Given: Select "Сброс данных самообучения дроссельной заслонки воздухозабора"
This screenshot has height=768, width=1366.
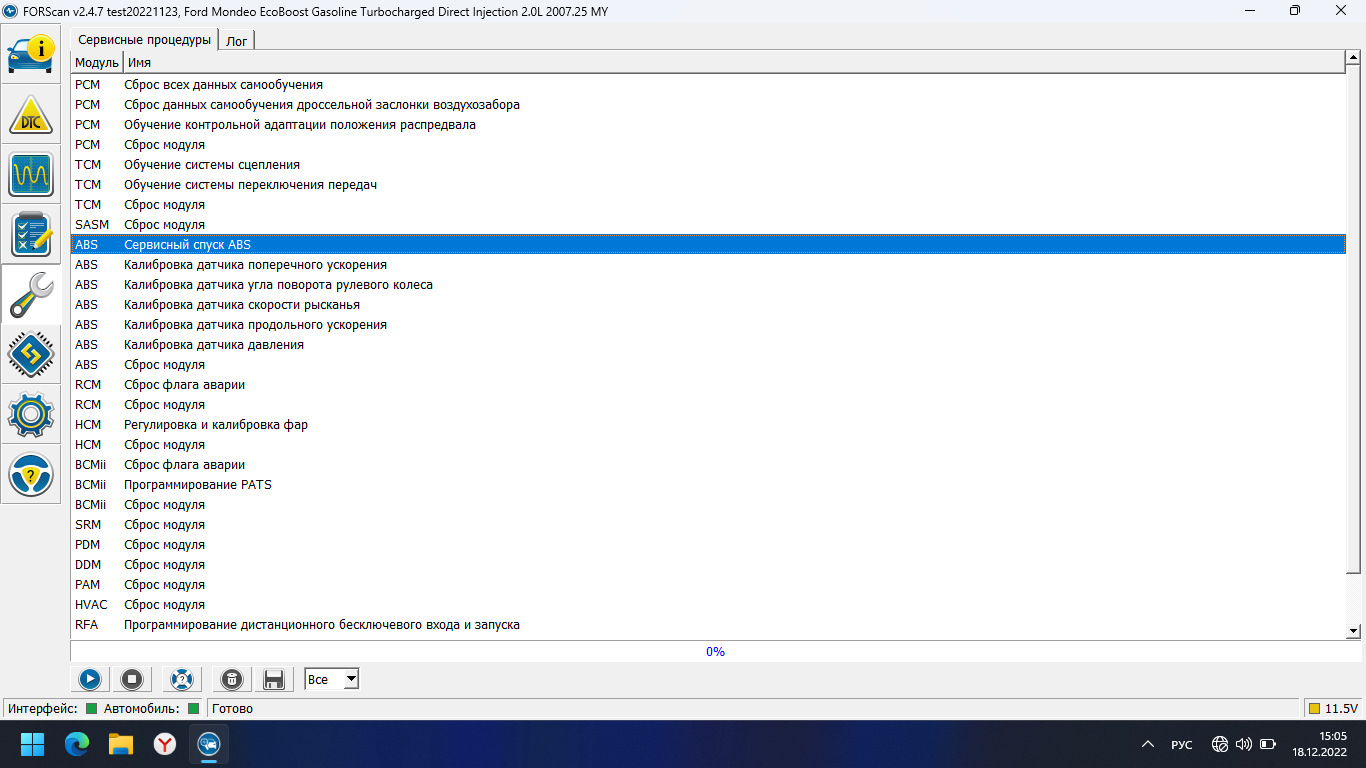Looking at the screenshot, I should [x=708, y=105].
